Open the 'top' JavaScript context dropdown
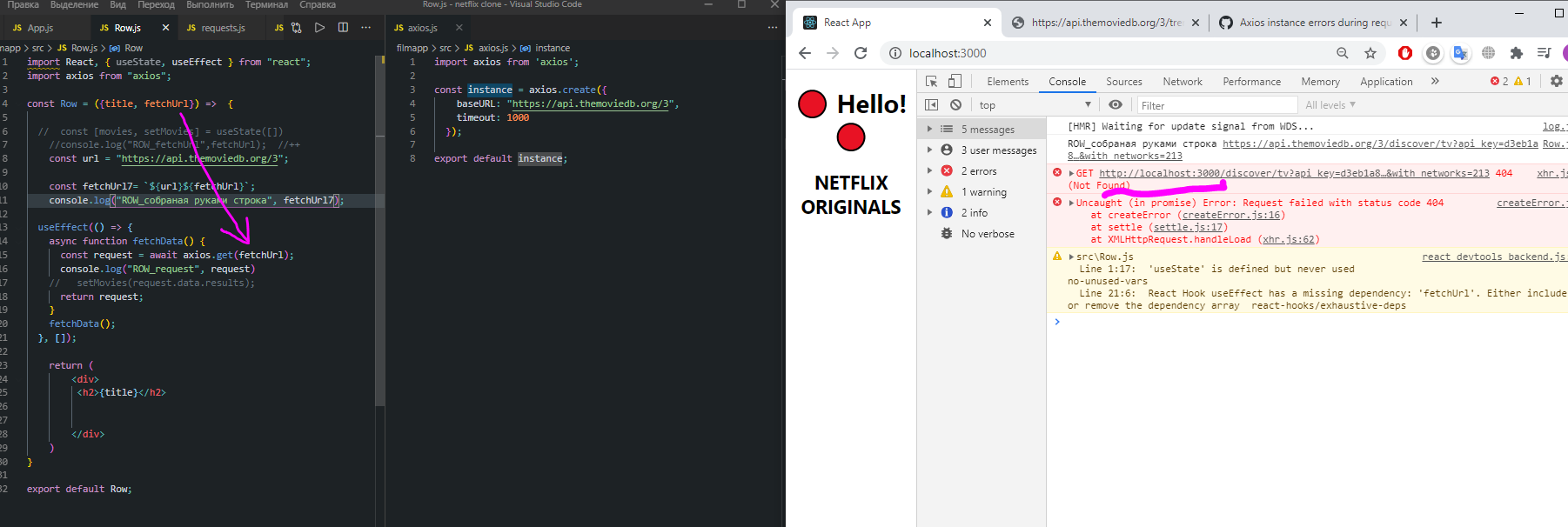 click(1035, 105)
